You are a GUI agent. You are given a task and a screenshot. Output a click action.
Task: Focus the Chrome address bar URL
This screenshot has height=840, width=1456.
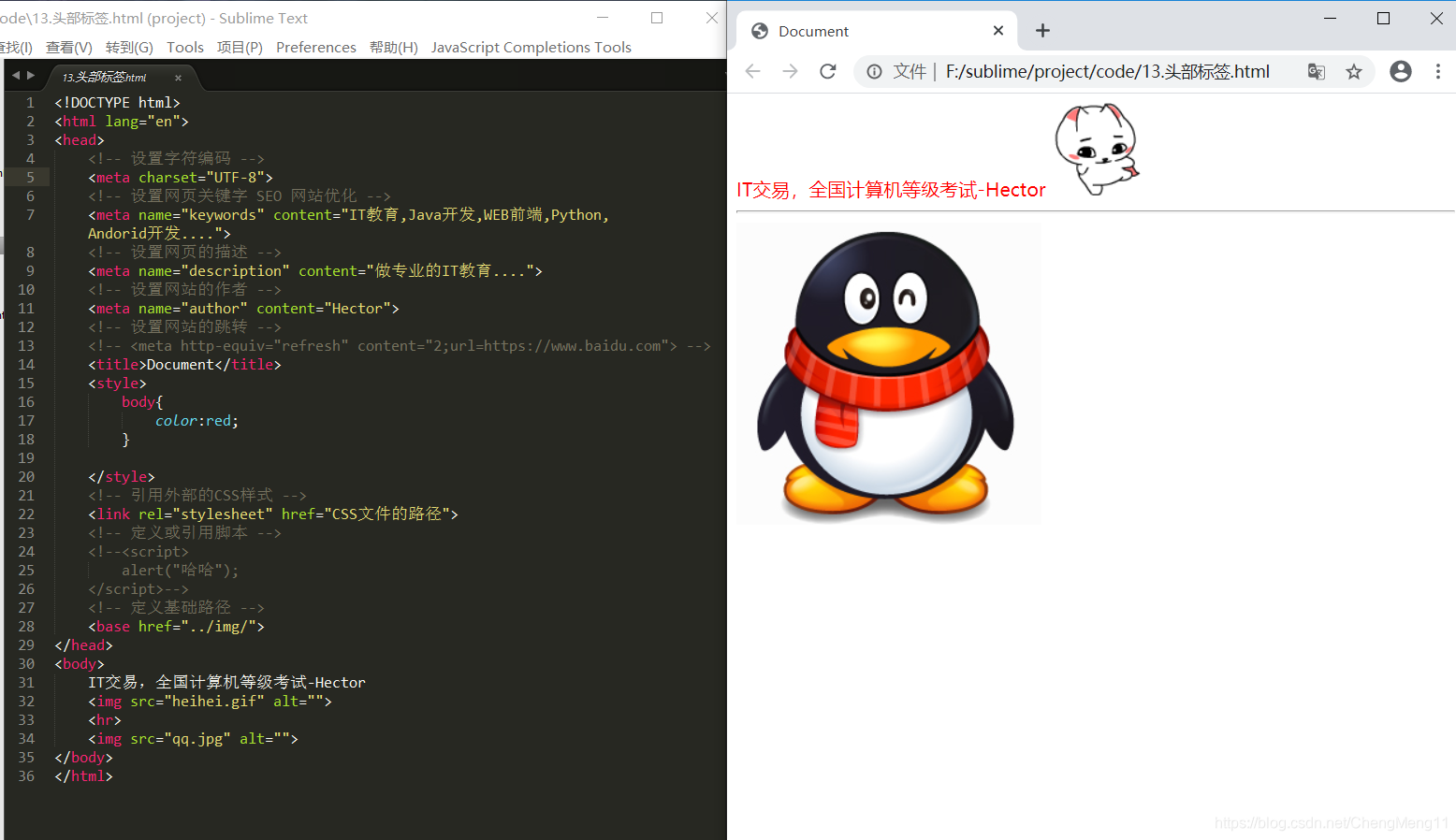(x=1108, y=72)
